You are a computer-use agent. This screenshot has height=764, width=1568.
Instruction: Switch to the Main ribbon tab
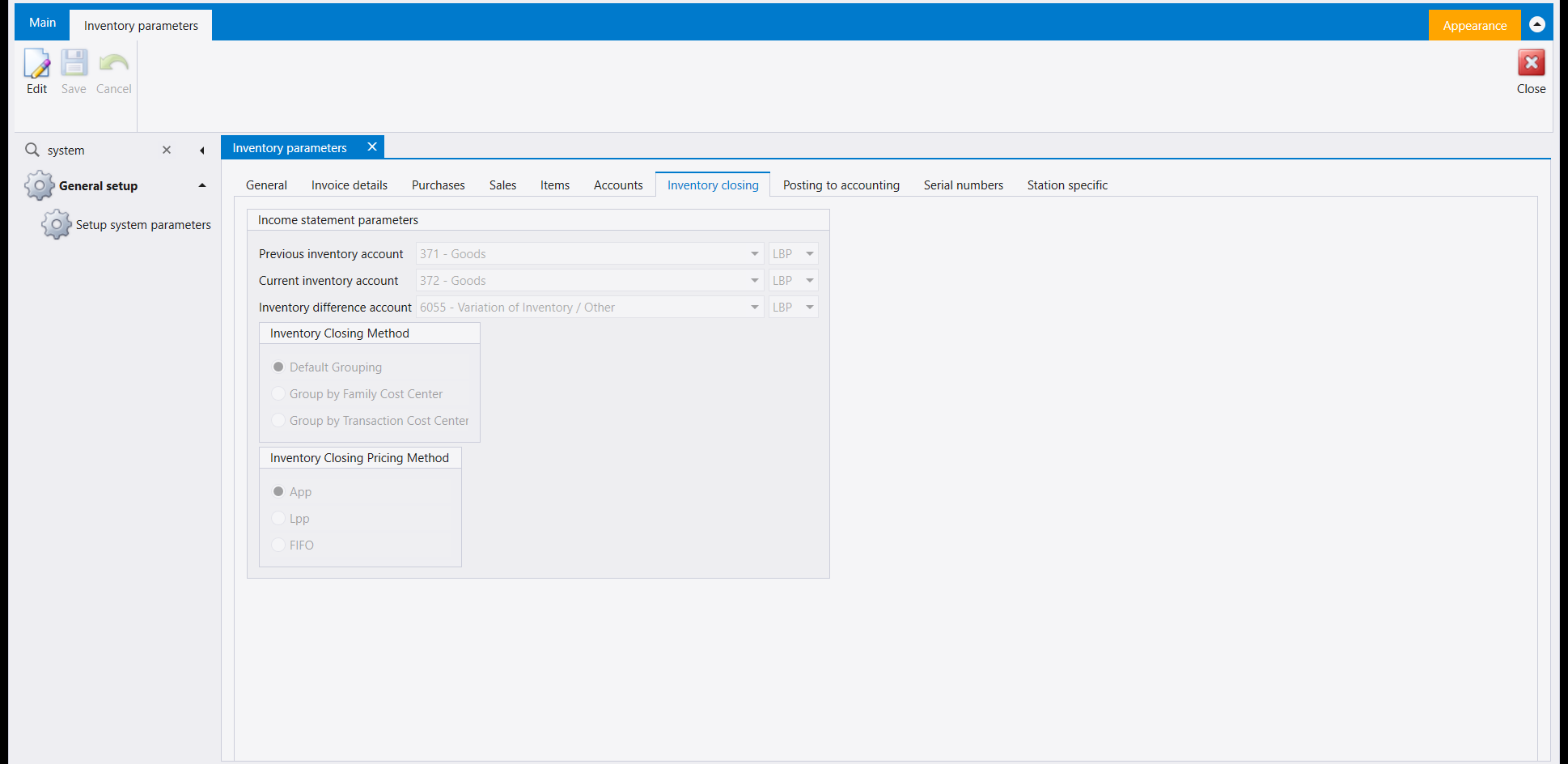click(42, 23)
